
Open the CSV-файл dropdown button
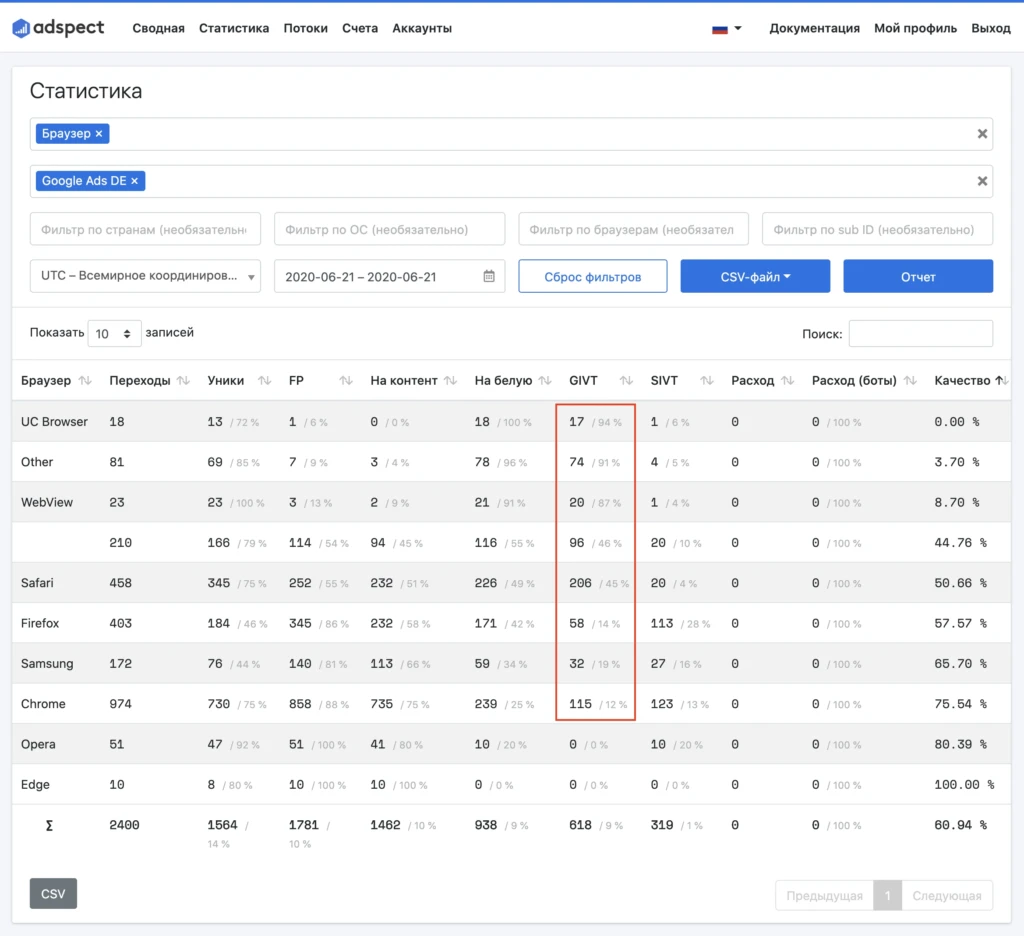click(x=755, y=276)
